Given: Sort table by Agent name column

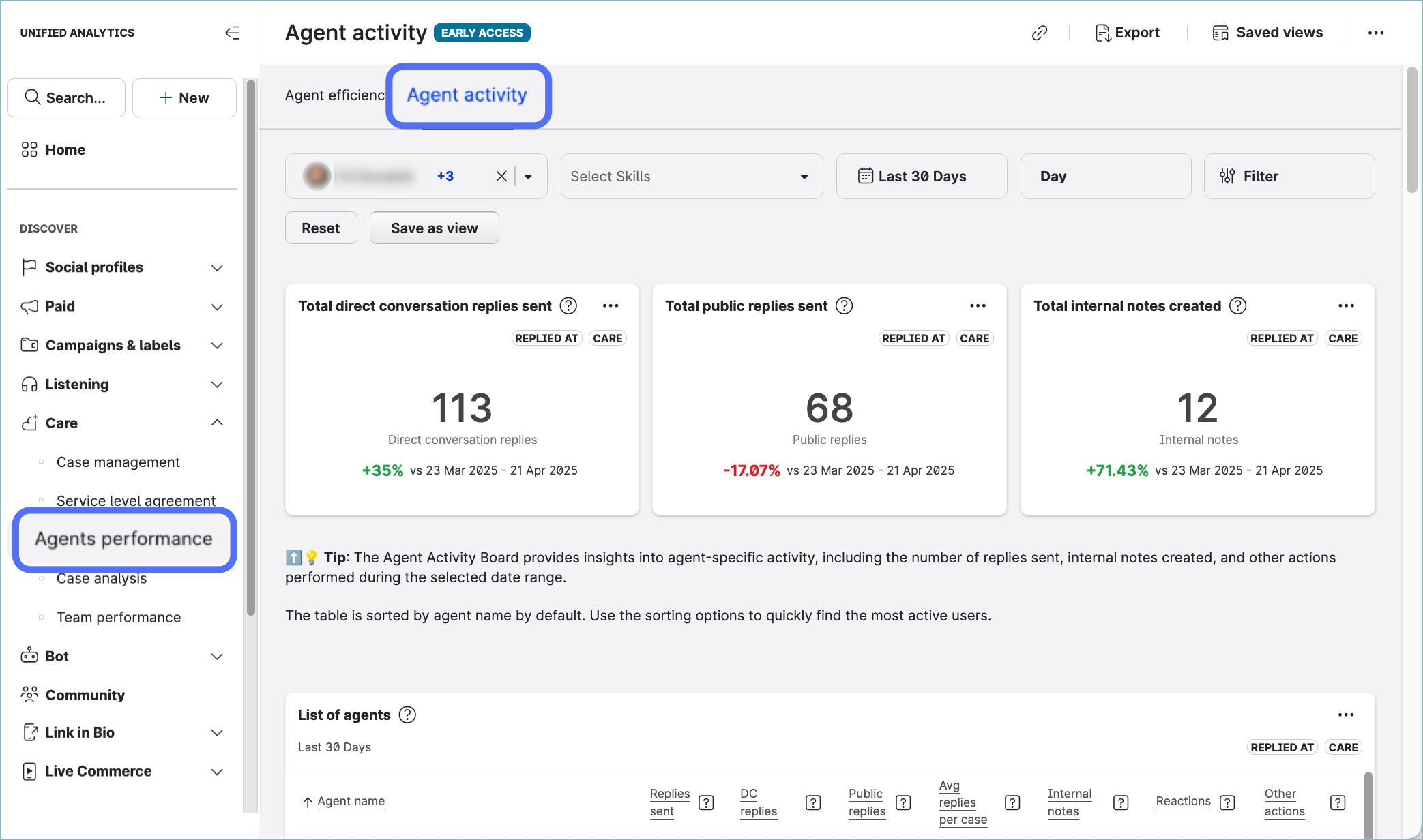Looking at the screenshot, I should (x=351, y=802).
